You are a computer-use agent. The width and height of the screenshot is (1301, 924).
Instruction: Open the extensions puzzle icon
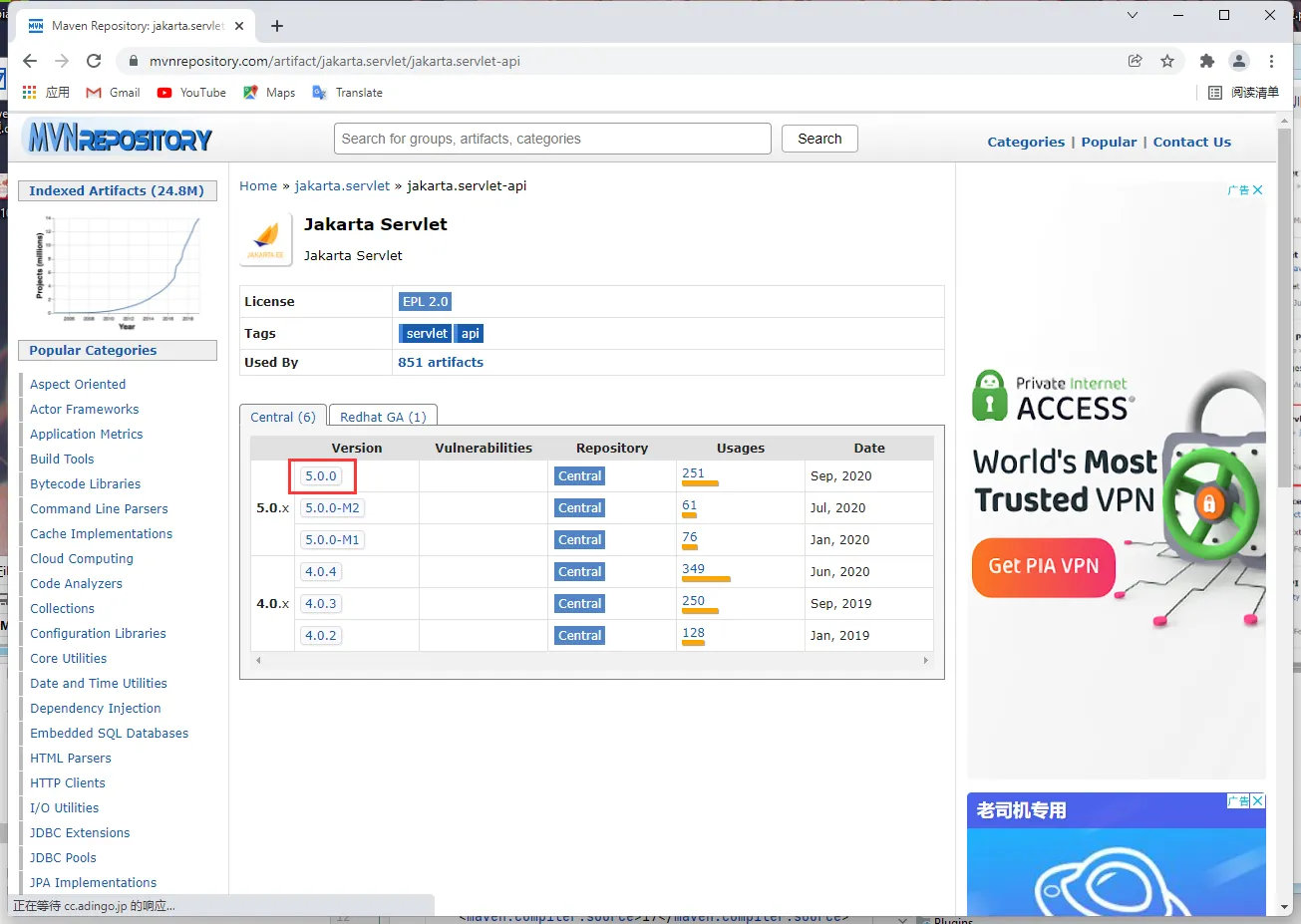[1207, 61]
